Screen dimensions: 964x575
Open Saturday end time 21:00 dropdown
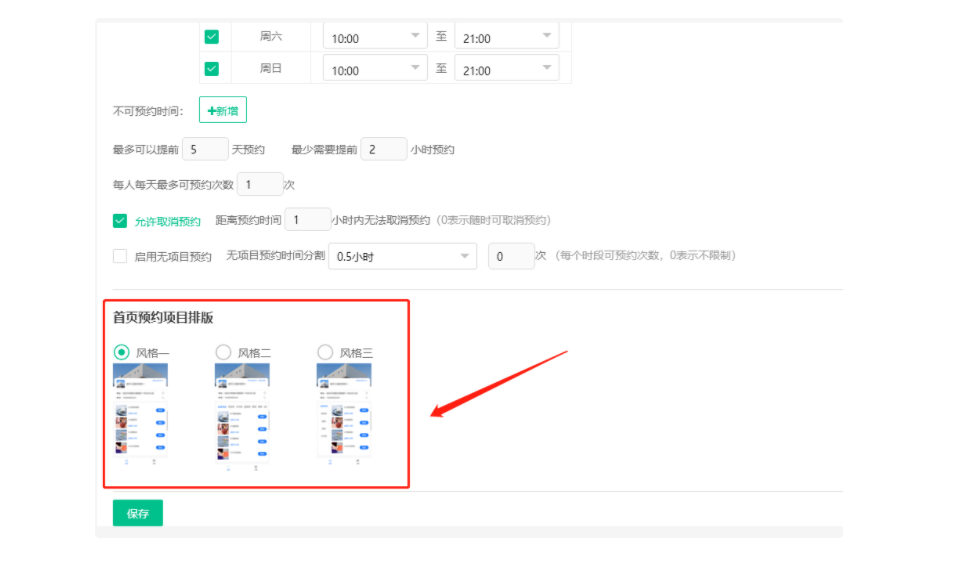(506, 38)
